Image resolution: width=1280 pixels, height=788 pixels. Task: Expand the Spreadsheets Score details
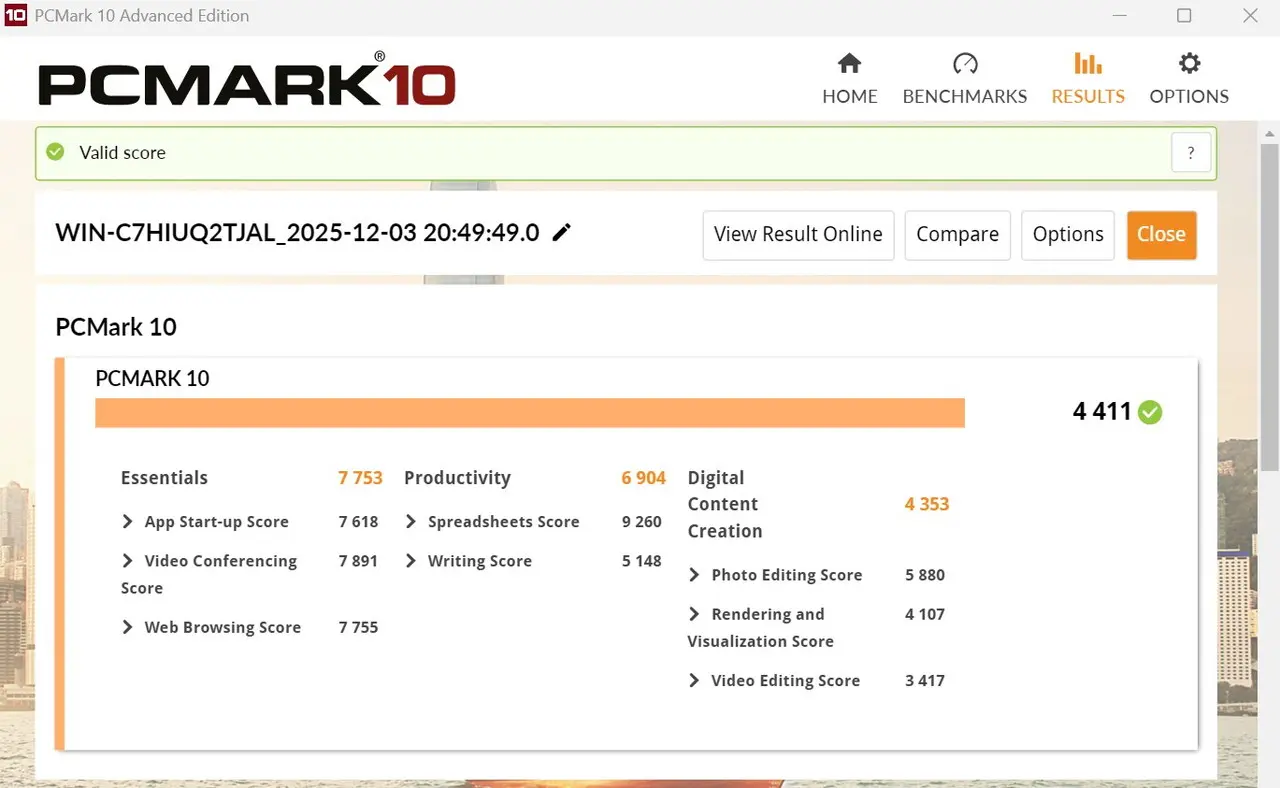[x=411, y=521]
